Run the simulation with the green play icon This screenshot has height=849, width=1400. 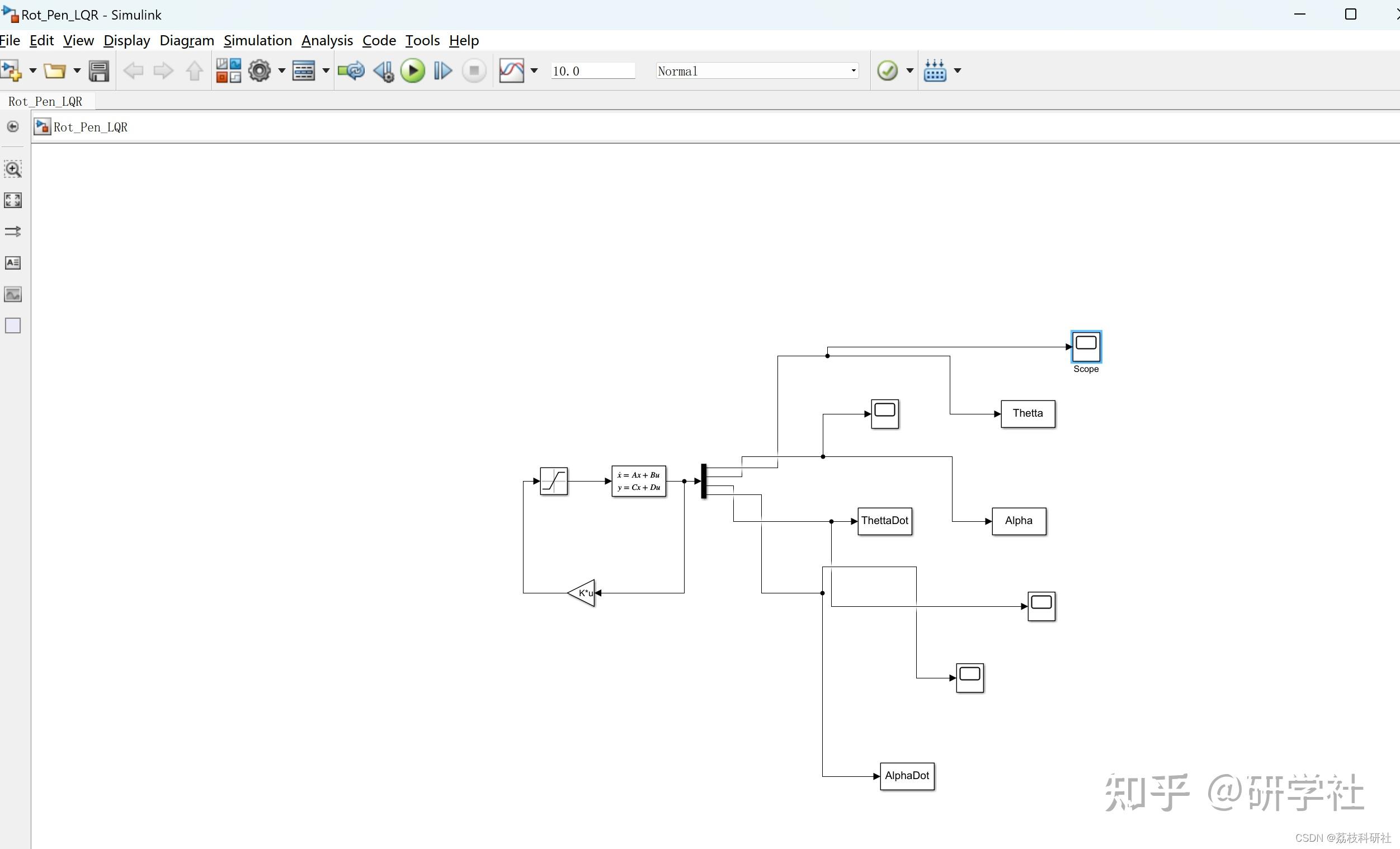pyautogui.click(x=413, y=70)
